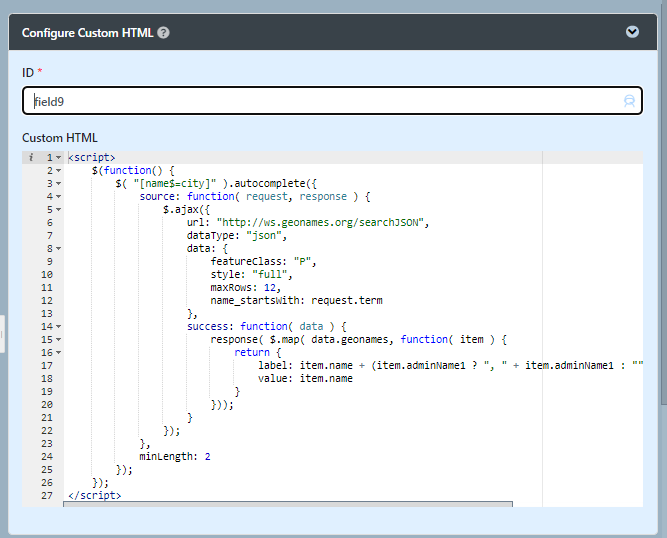Toggle fold arrow for success function on line 14
Viewport: 667px width, 538px height.
(59, 327)
